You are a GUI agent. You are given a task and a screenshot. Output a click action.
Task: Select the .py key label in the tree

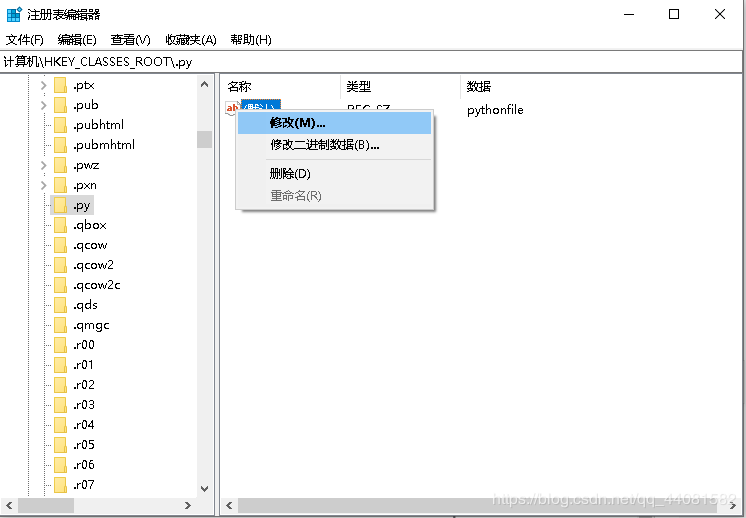click(x=81, y=205)
